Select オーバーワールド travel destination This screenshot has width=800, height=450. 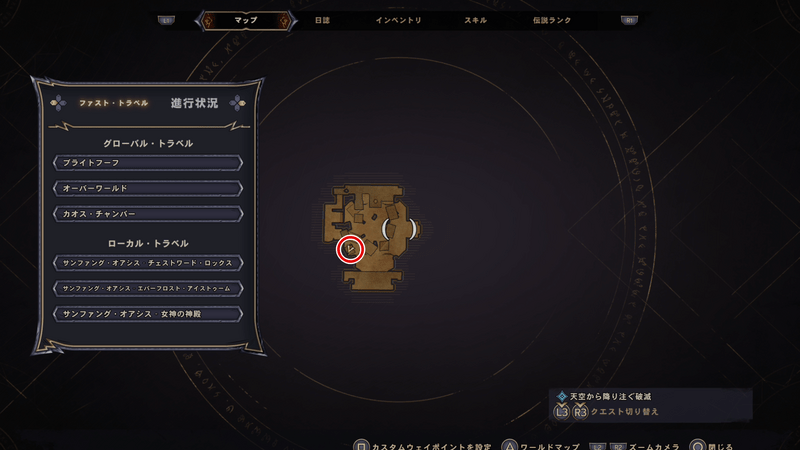[148, 188]
